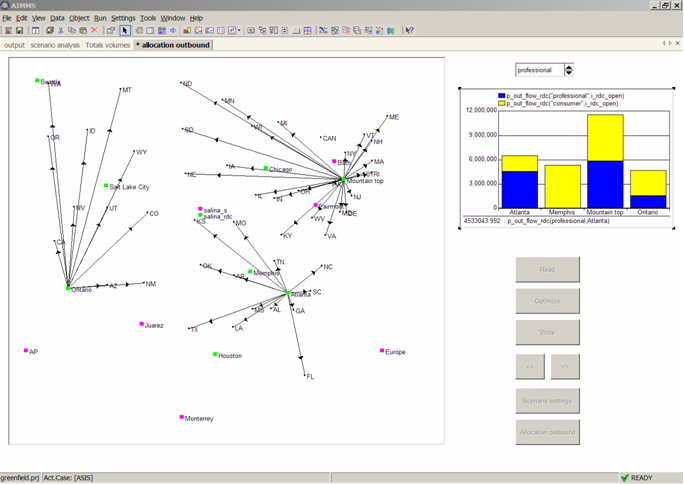The width and height of the screenshot is (684, 484).
Task: Select the arrow pointer tool
Action: coord(125,30)
